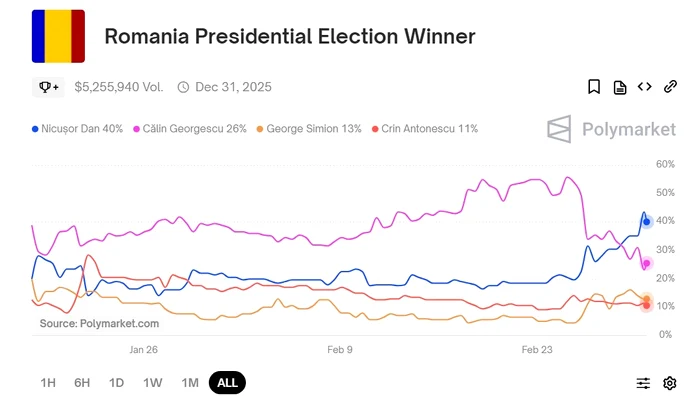The height and width of the screenshot is (396, 700).
Task: Select the ALL time range
Action: (x=227, y=383)
